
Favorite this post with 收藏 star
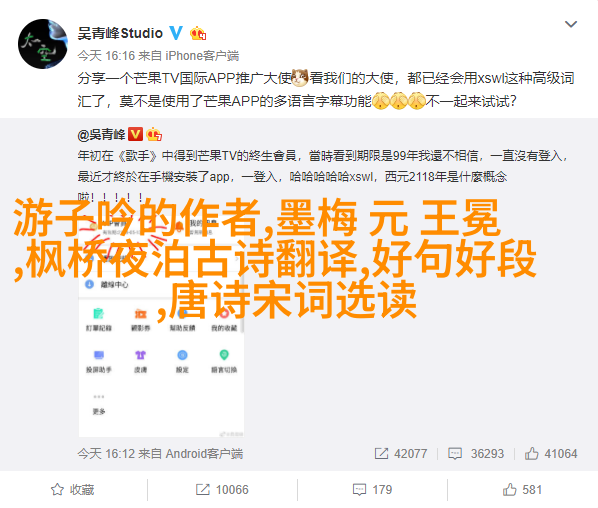pos(72,489)
